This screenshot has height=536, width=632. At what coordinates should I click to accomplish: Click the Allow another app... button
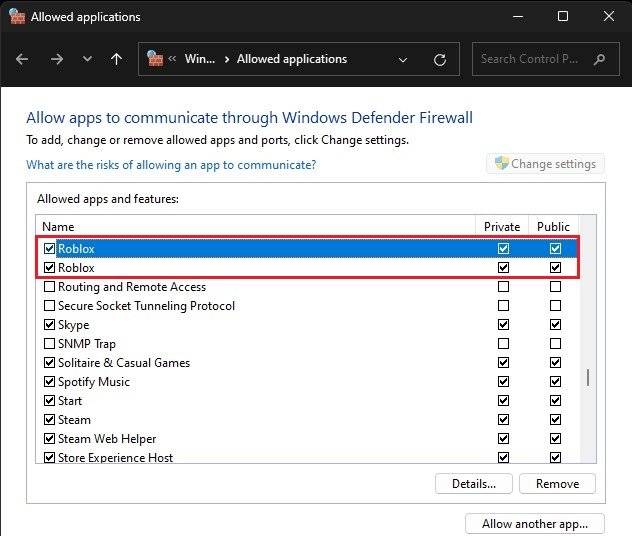[534, 524]
